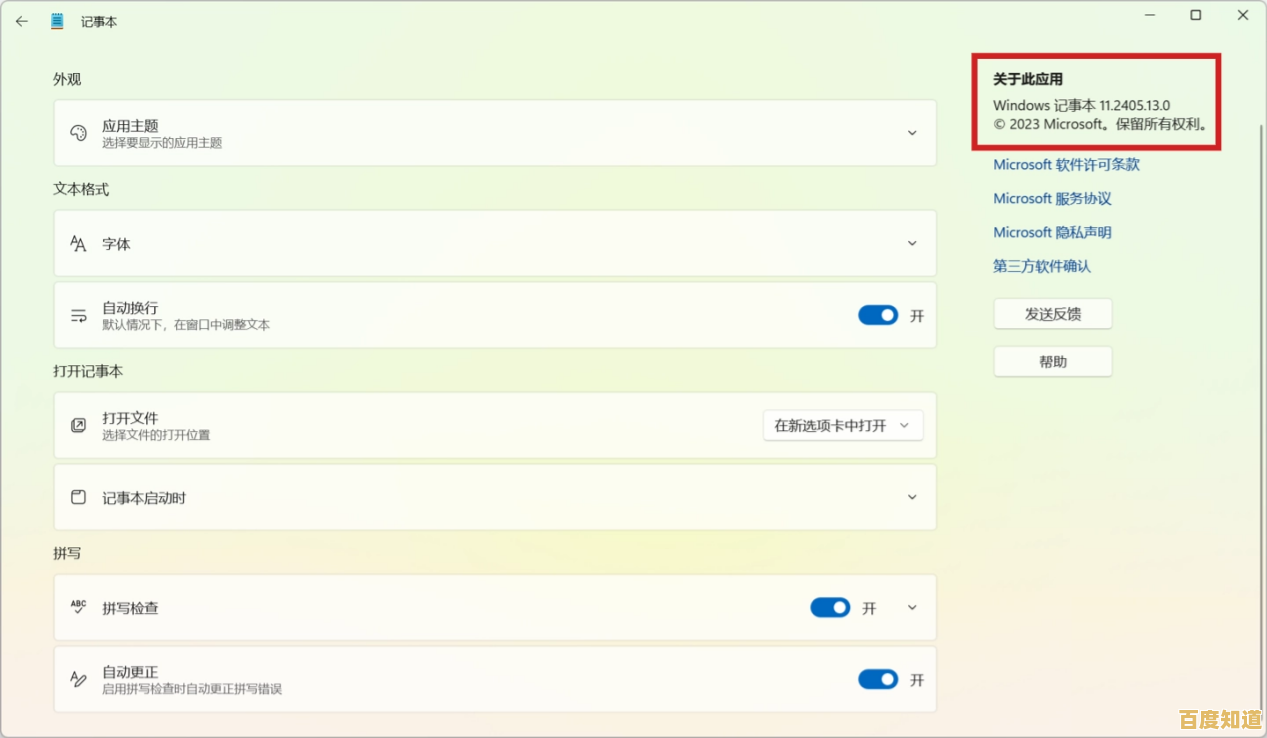1267x738 pixels.
Task: Expand the 应用主题 section chevron
Action: [912, 133]
